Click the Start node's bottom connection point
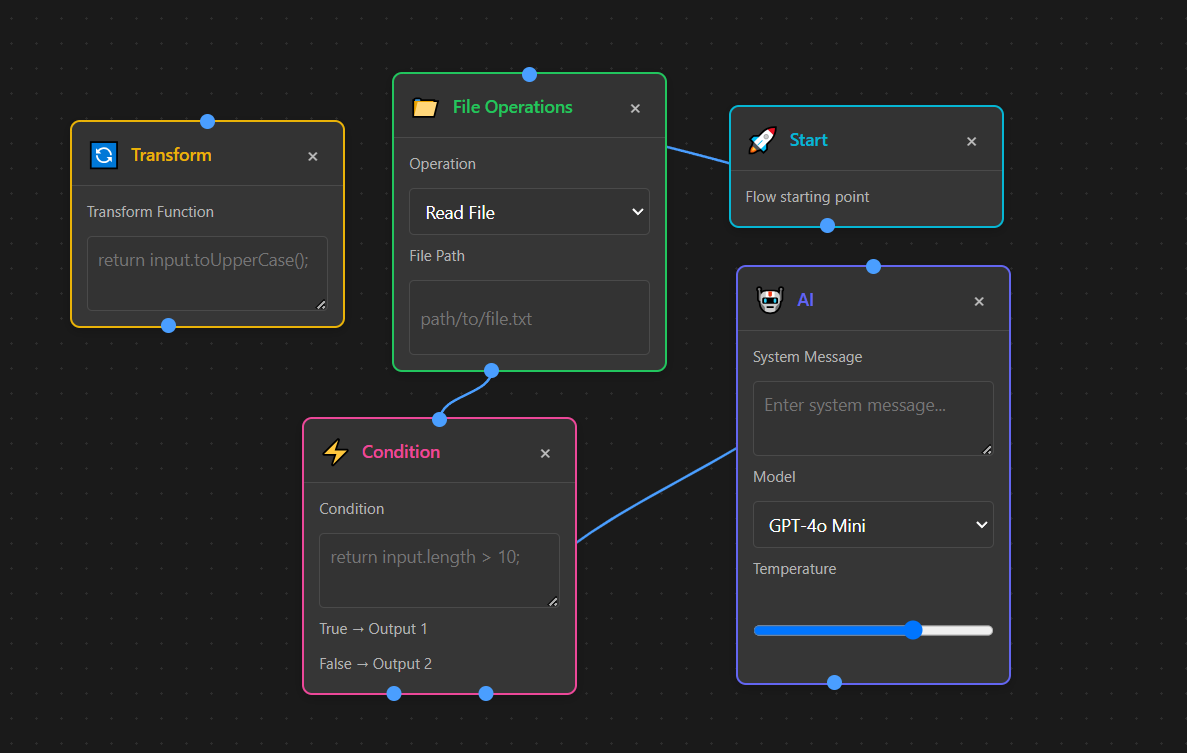This screenshot has width=1187, height=753. point(827,225)
